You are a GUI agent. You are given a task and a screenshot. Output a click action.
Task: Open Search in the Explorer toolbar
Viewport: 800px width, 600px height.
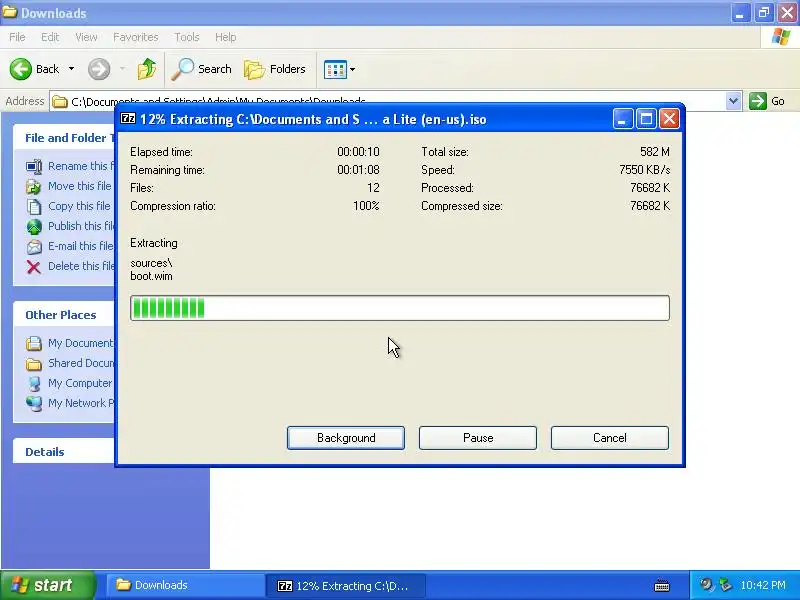202,69
